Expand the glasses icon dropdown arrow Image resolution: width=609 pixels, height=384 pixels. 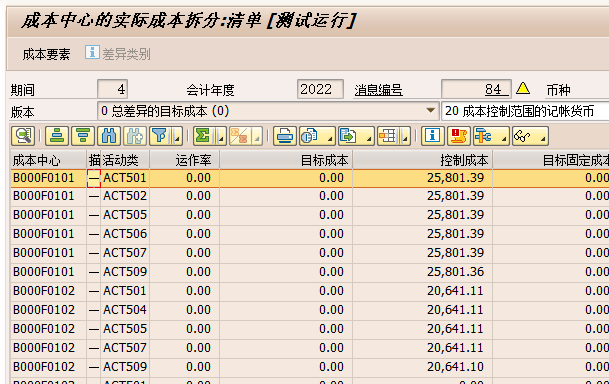tap(543, 137)
